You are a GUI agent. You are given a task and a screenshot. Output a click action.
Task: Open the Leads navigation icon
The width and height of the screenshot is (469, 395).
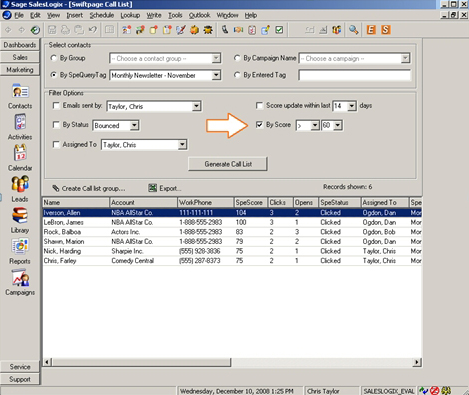point(20,184)
